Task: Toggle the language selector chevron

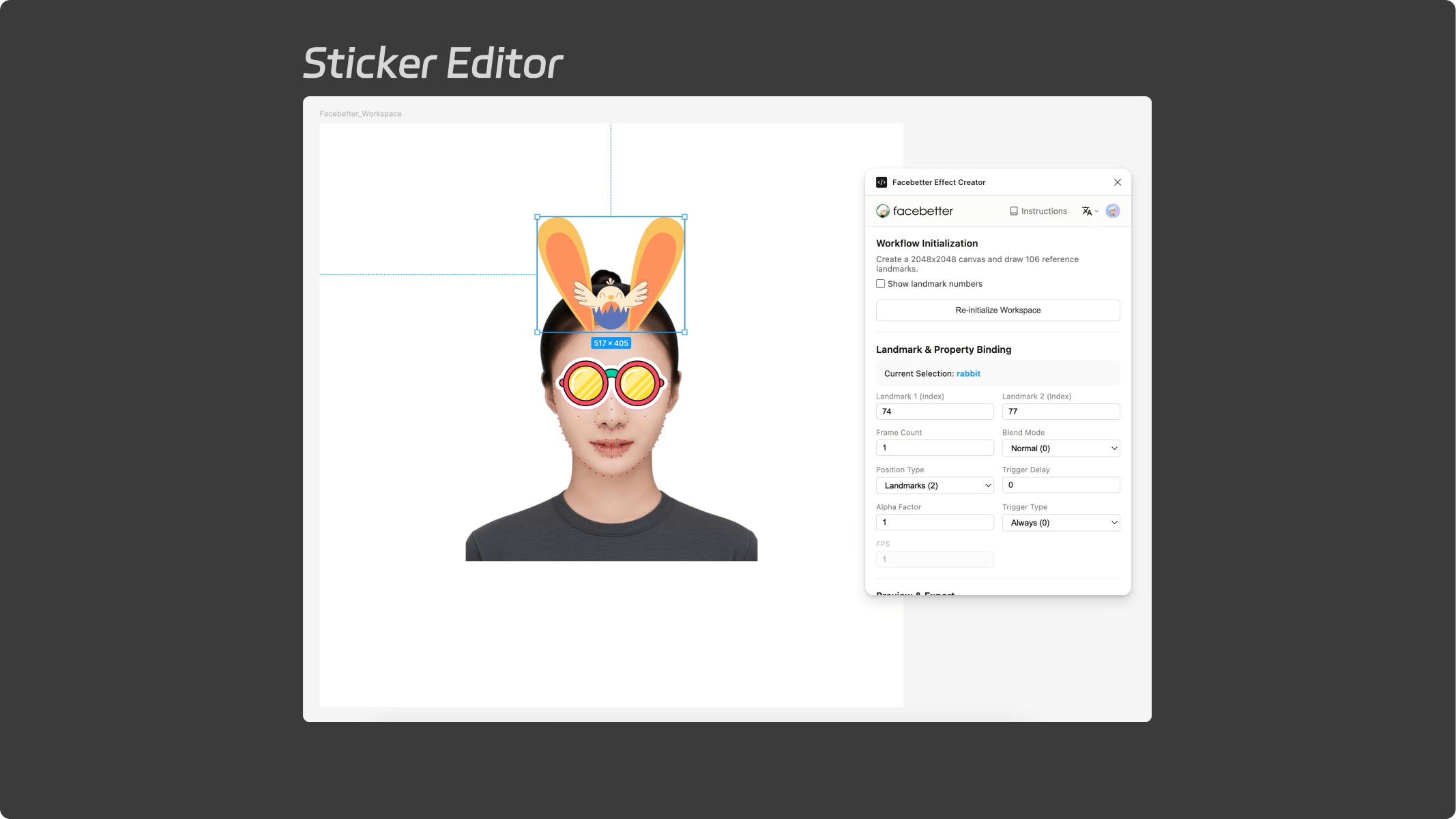Action: click(x=1095, y=211)
